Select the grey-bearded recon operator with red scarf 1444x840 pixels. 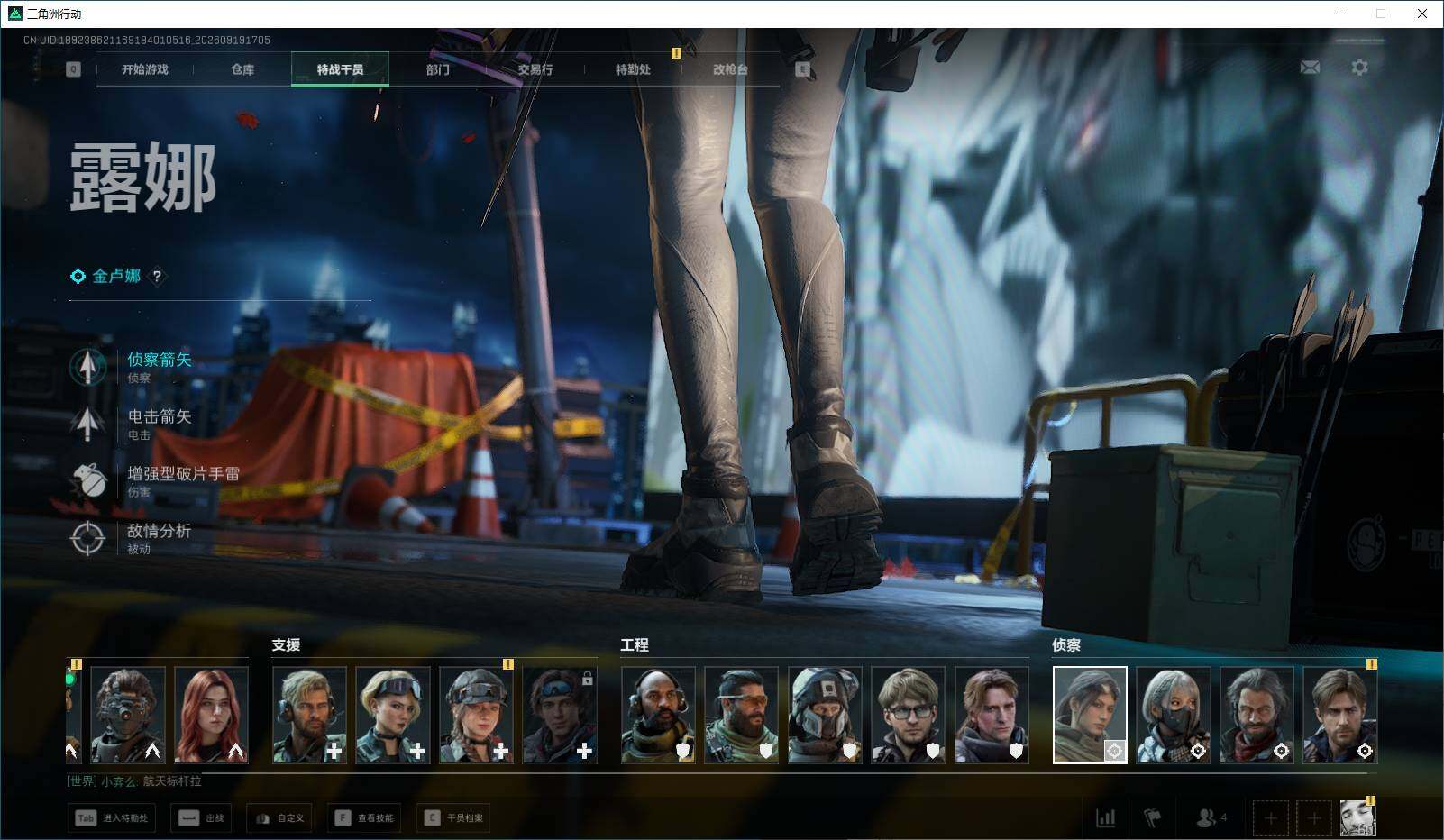click(1257, 715)
